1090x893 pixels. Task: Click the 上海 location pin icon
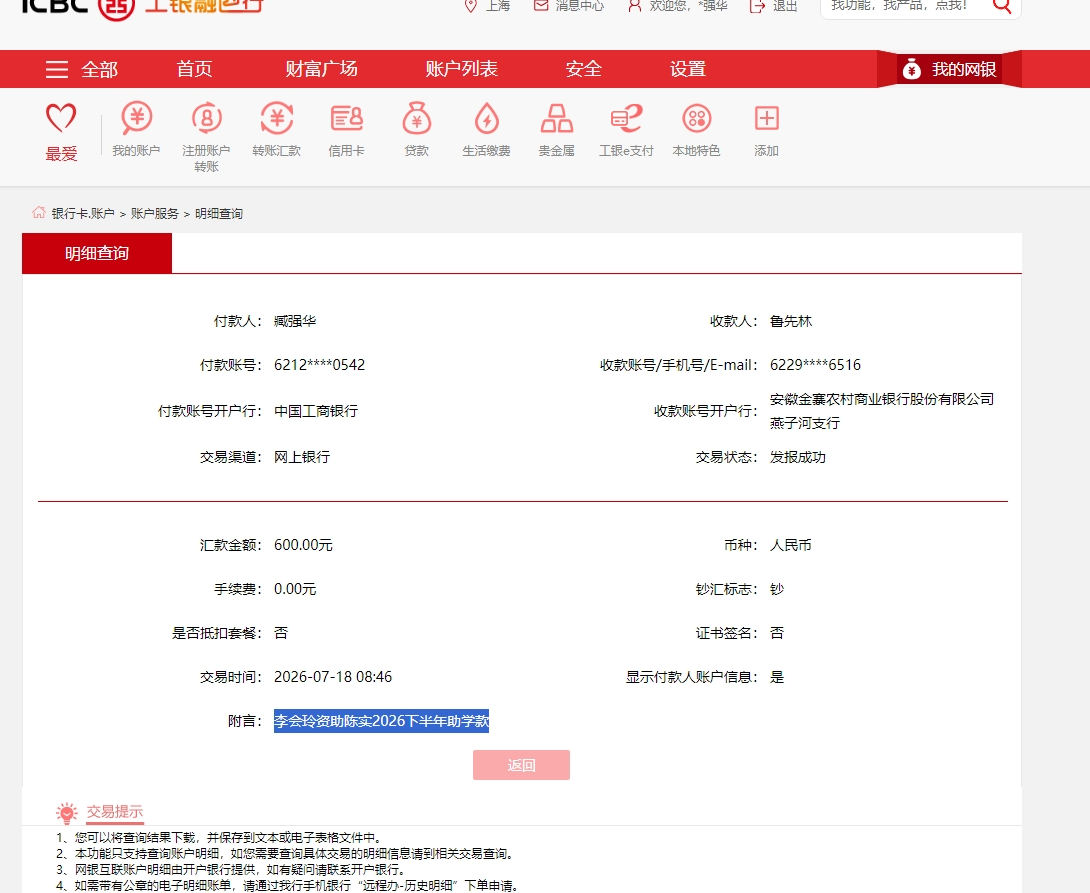[471, 6]
